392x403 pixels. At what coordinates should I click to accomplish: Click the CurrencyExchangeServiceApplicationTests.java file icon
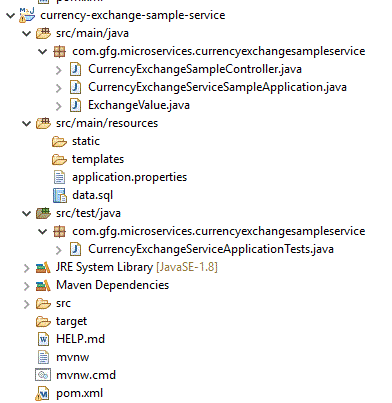pos(76,249)
